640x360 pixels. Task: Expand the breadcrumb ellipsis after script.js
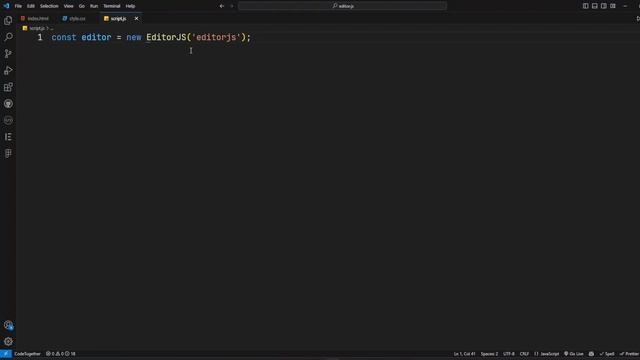click(x=51, y=29)
